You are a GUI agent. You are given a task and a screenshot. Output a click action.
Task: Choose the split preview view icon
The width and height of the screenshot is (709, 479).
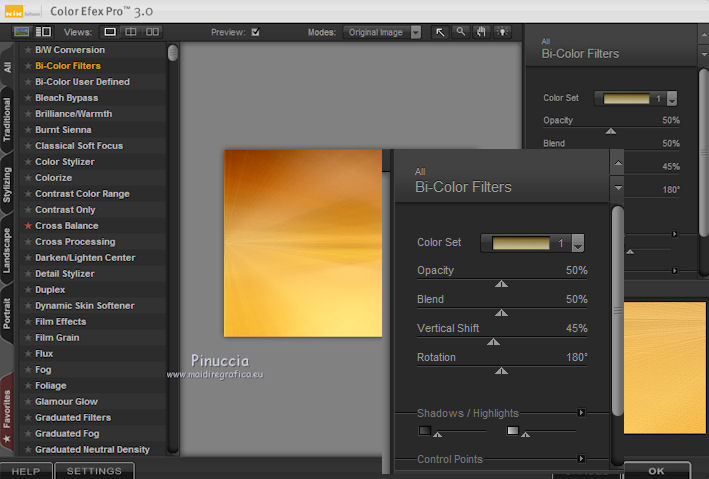[x=131, y=32]
